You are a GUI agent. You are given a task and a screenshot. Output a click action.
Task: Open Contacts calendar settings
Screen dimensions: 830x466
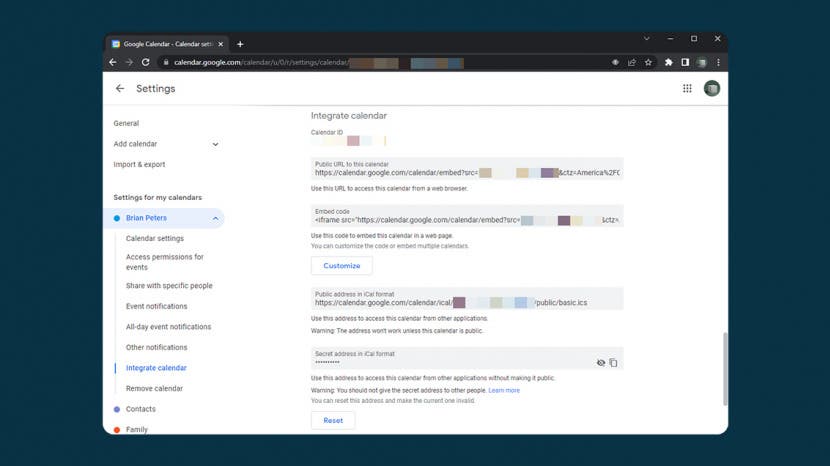[140, 409]
